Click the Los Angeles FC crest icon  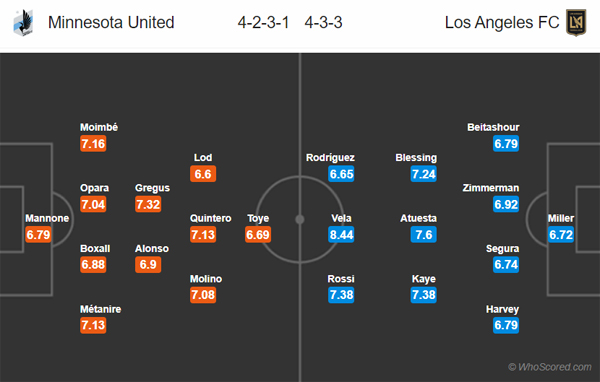click(576, 23)
